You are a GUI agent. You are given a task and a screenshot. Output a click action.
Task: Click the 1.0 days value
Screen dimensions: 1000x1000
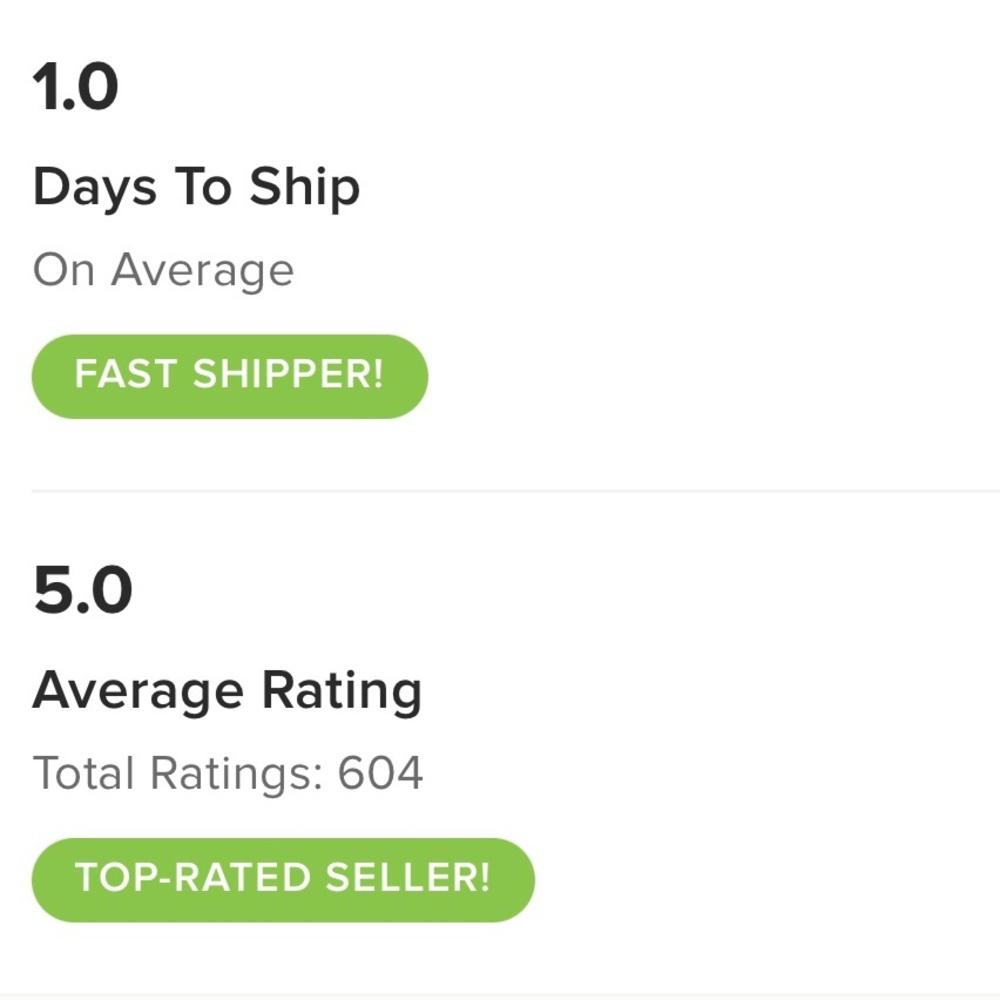pos(76,87)
